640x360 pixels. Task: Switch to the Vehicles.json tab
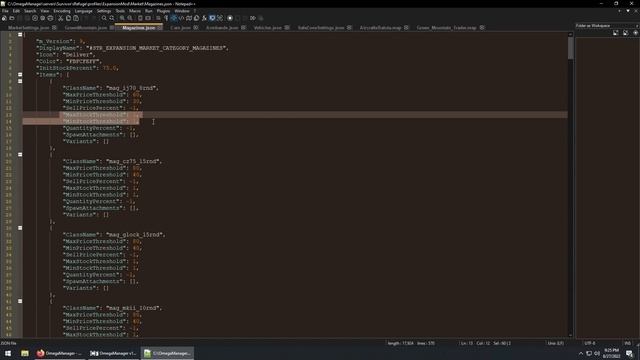268,28
